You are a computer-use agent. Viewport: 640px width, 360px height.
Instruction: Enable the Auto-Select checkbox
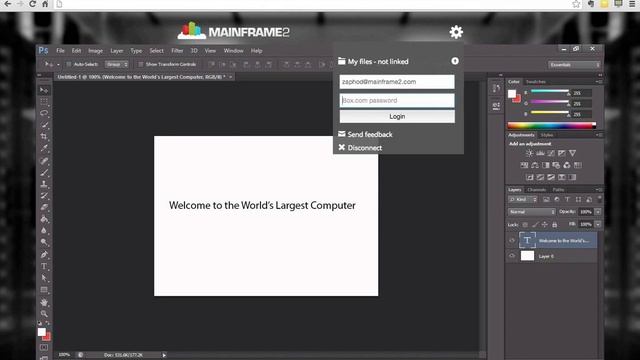click(x=69, y=64)
